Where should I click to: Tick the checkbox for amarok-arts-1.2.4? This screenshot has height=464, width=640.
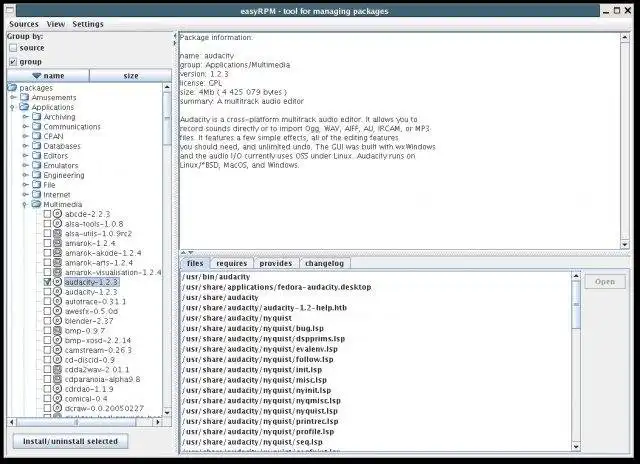click(47, 262)
